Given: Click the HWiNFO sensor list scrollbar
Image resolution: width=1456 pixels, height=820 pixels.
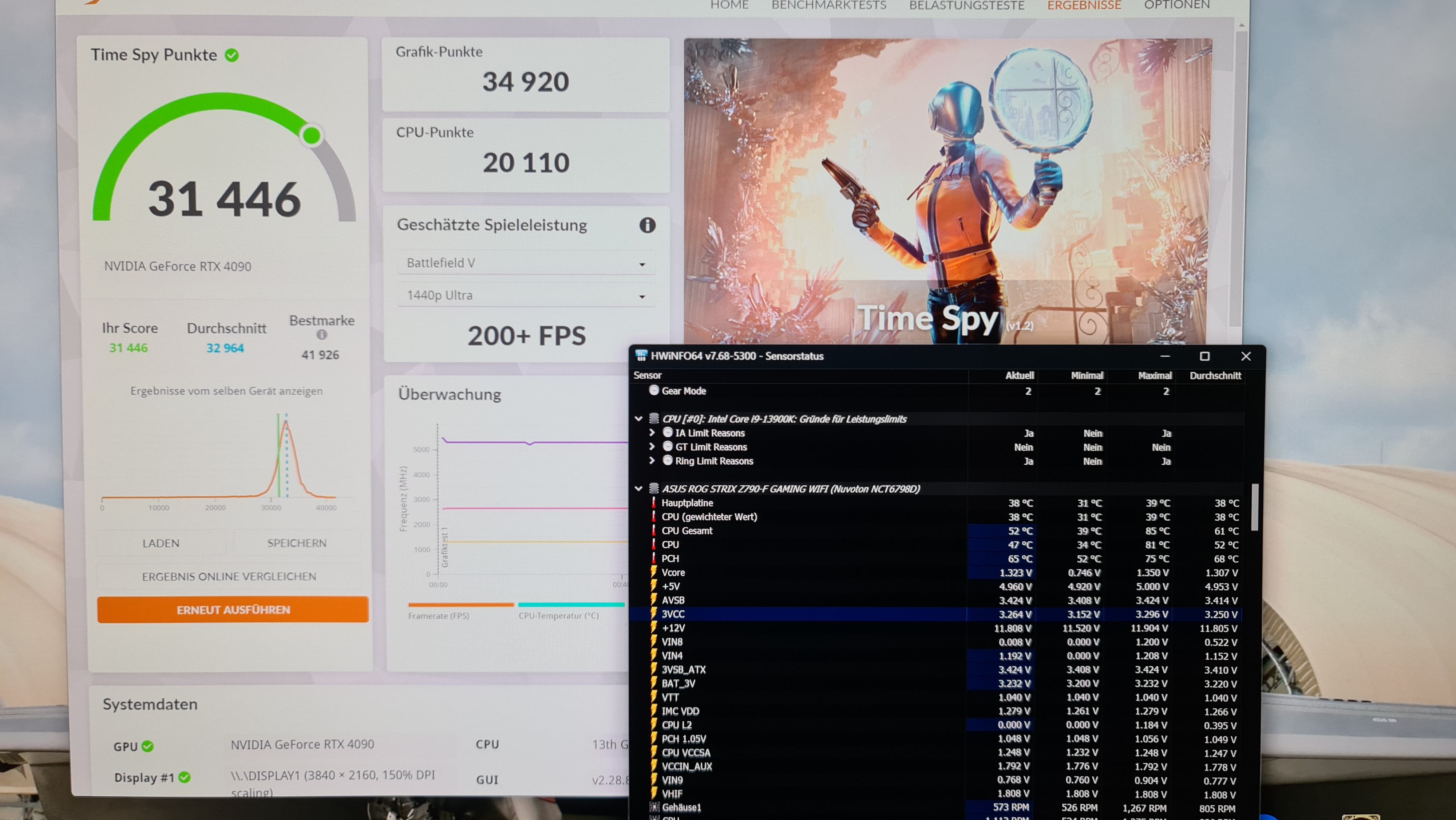Looking at the screenshot, I should pos(1254,507).
